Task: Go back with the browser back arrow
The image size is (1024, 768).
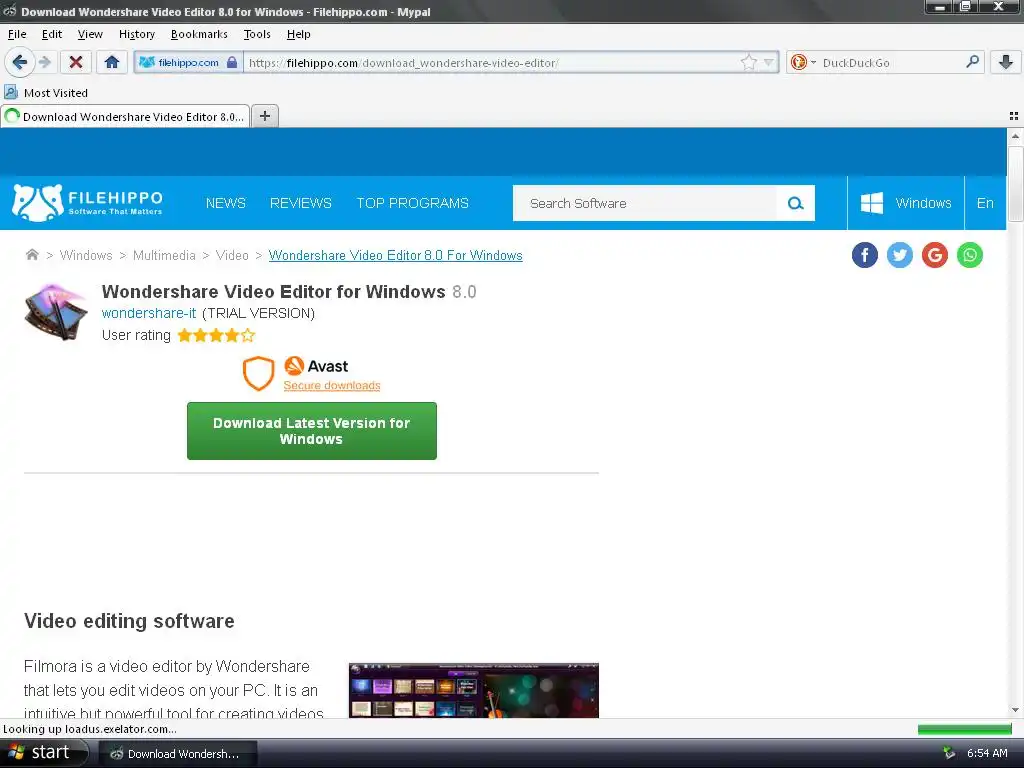Action: pos(19,63)
